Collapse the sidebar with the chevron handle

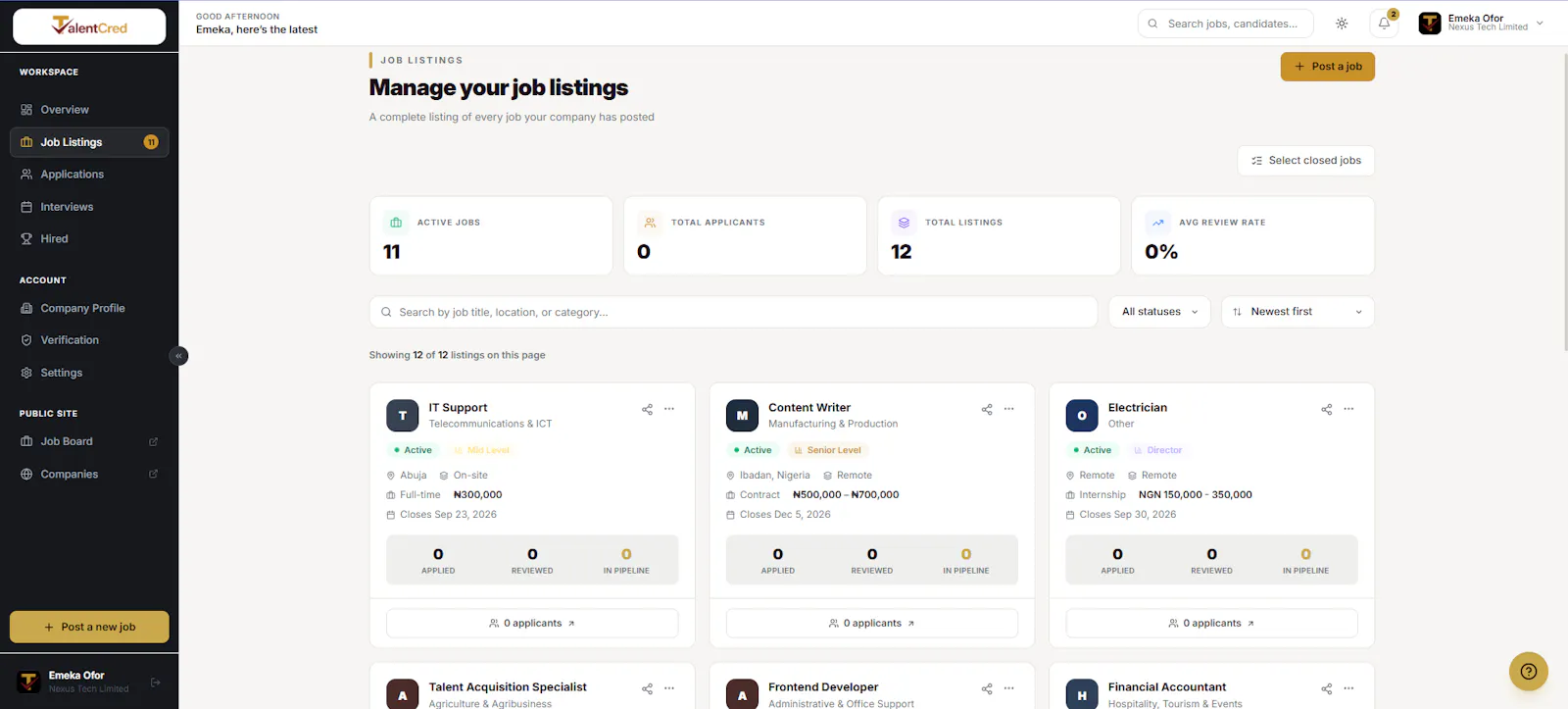(178, 356)
